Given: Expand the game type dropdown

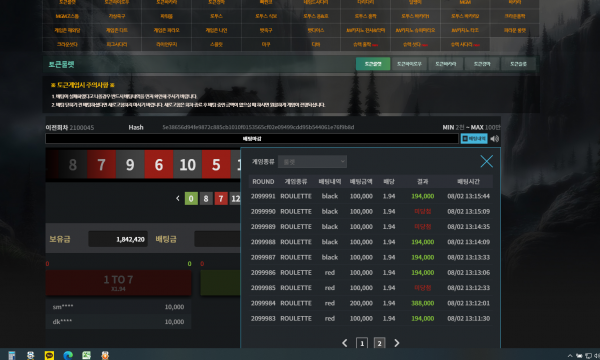Looking at the screenshot, I should [312, 162].
